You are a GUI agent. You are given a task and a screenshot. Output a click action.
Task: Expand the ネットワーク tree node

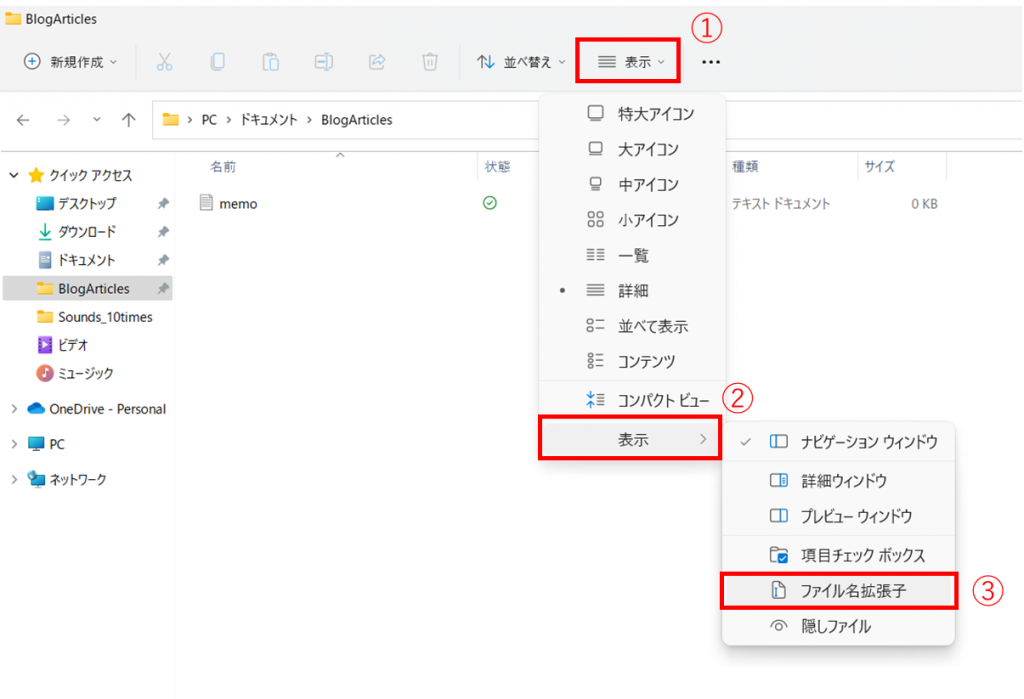(x=14, y=480)
